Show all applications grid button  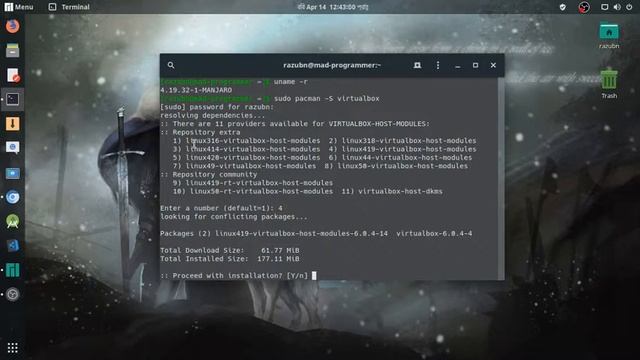[x=13, y=348]
